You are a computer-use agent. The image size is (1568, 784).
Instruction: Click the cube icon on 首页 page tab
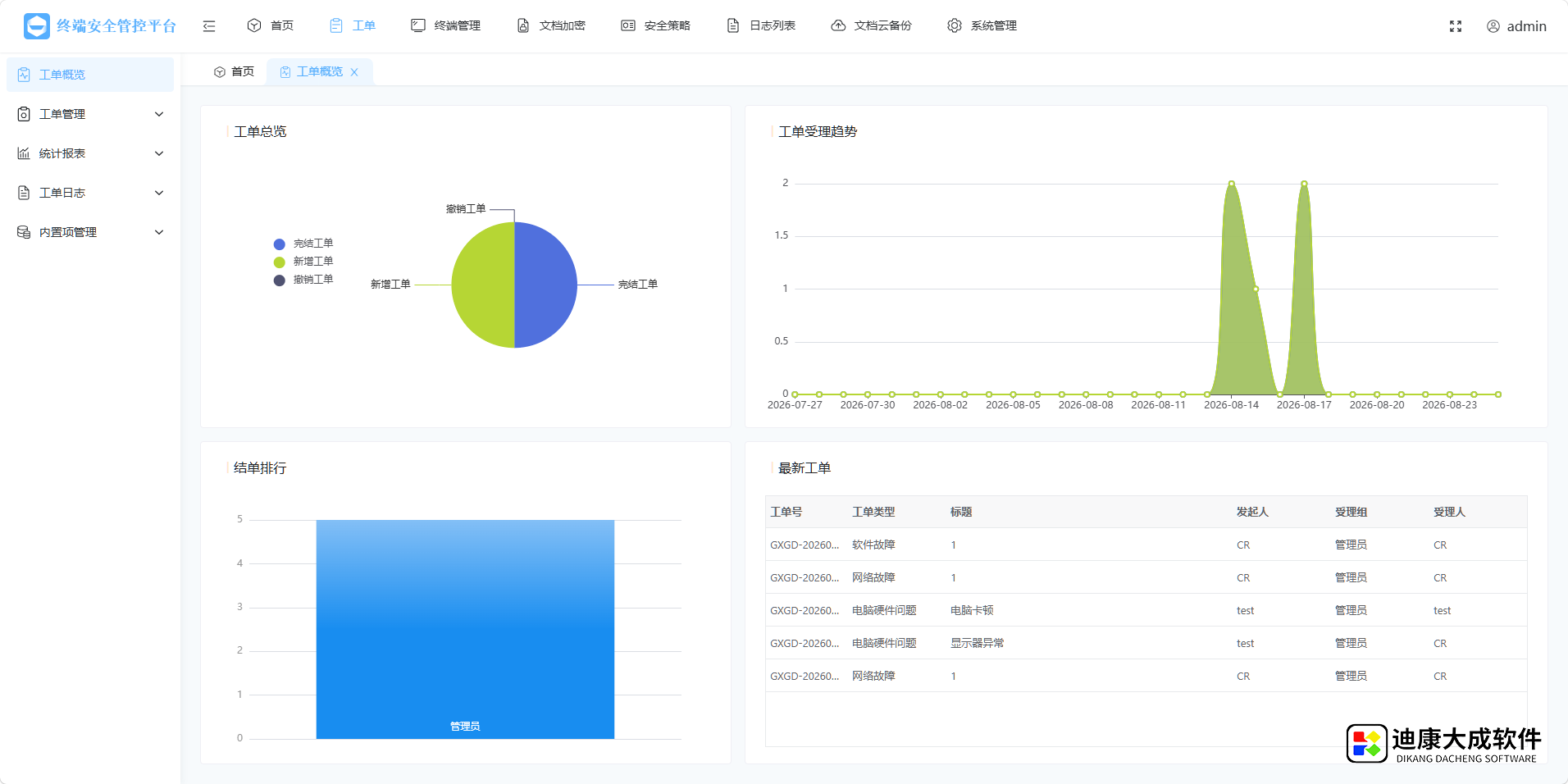tap(220, 72)
